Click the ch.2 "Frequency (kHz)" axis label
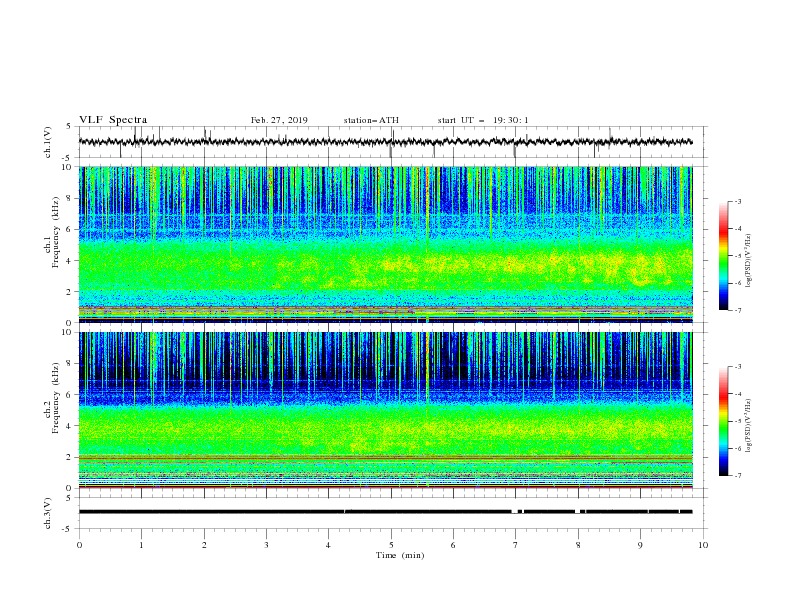The image size is (792, 612). click(x=56, y=398)
